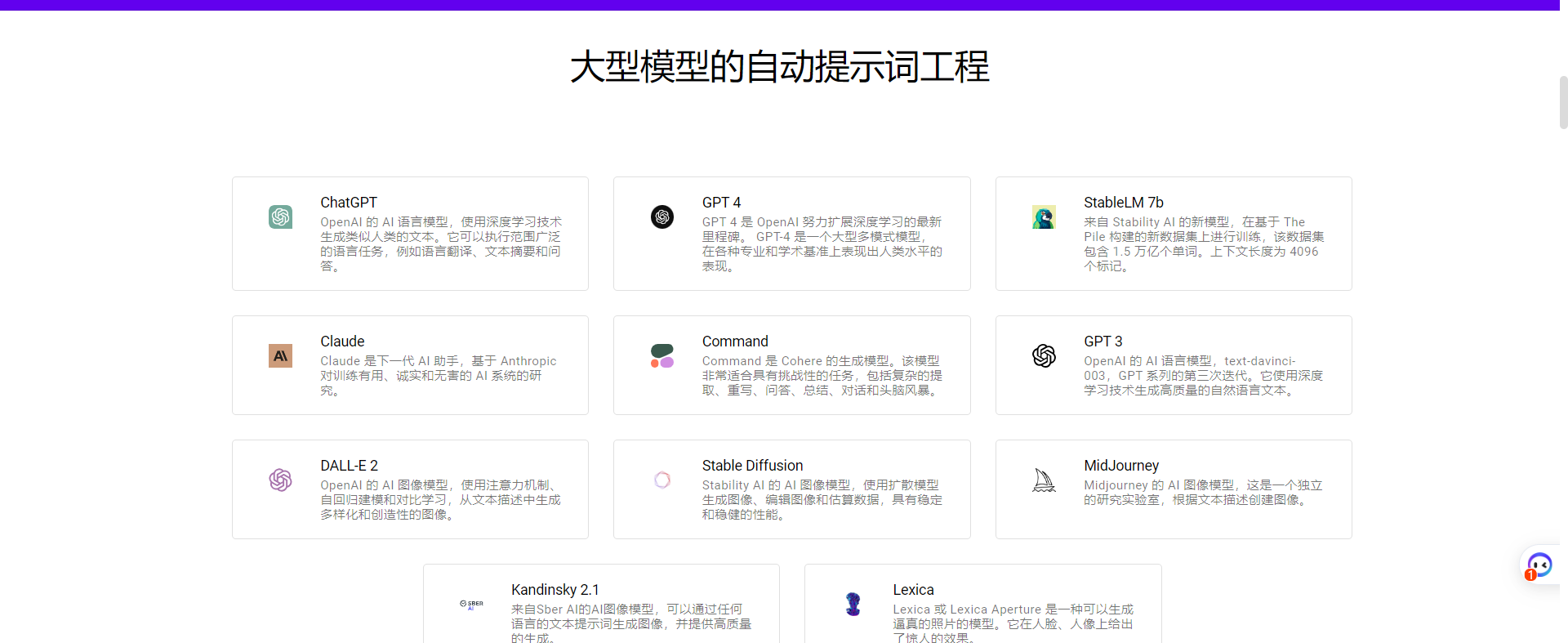This screenshot has width=1568, height=643.
Task: Click the Stable Diffusion ring icon
Action: point(662,480)
